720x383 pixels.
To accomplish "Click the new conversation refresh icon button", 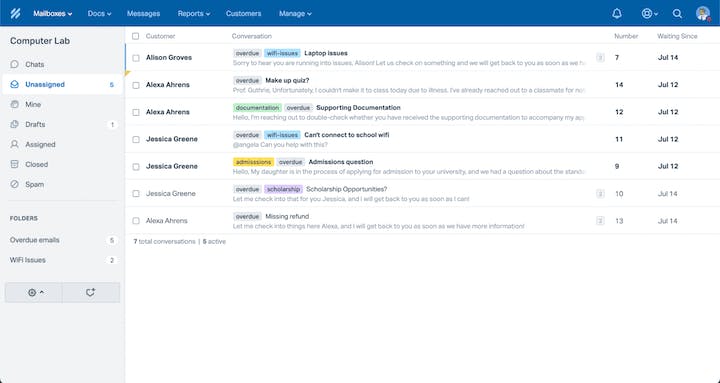I will click(x=90, y=292).
